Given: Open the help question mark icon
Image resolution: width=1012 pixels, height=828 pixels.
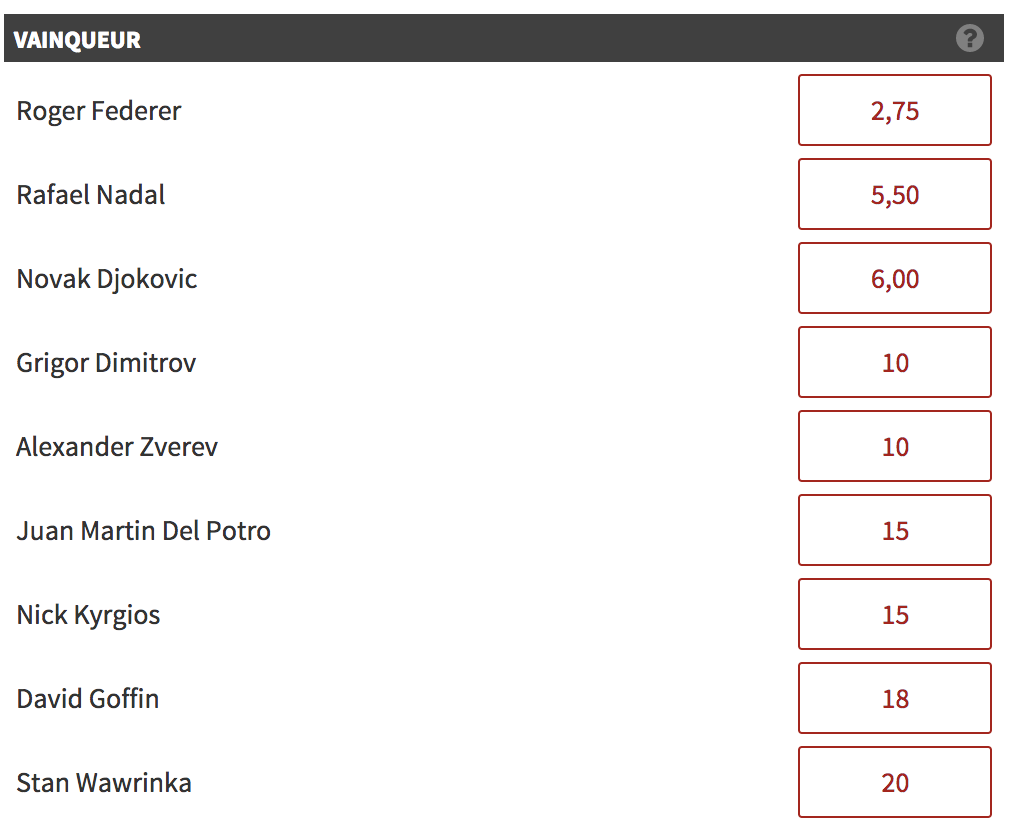Looking at the screenshot, I should click(969, 38).
